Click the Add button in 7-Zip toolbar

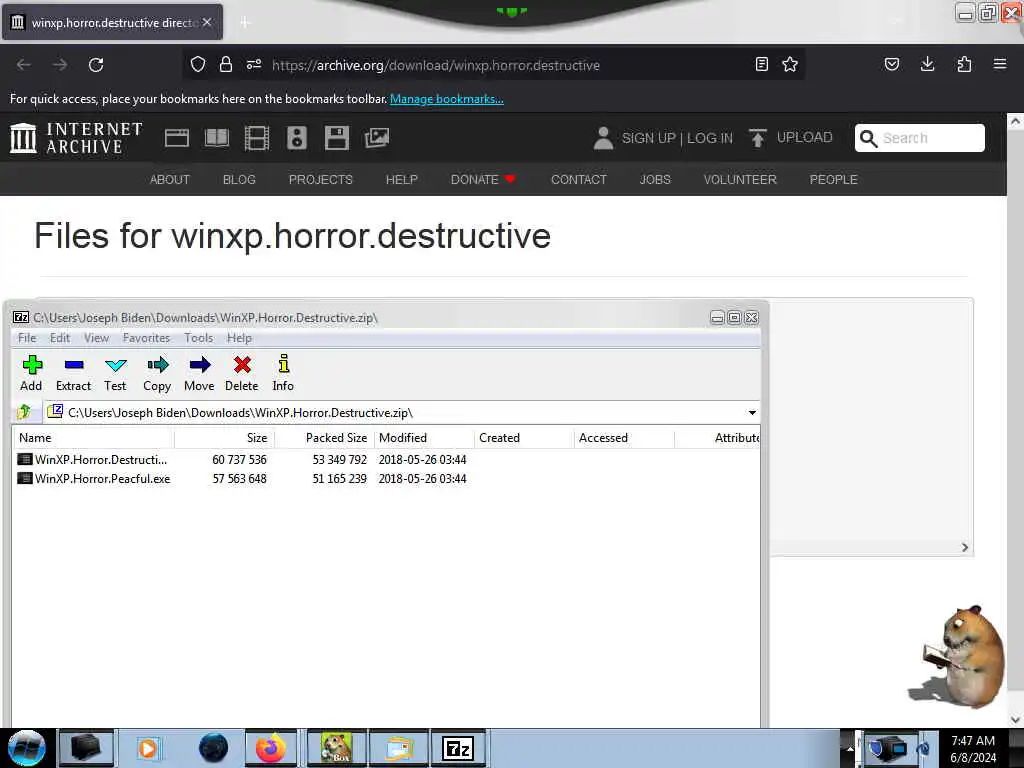[x=31, y=373]
